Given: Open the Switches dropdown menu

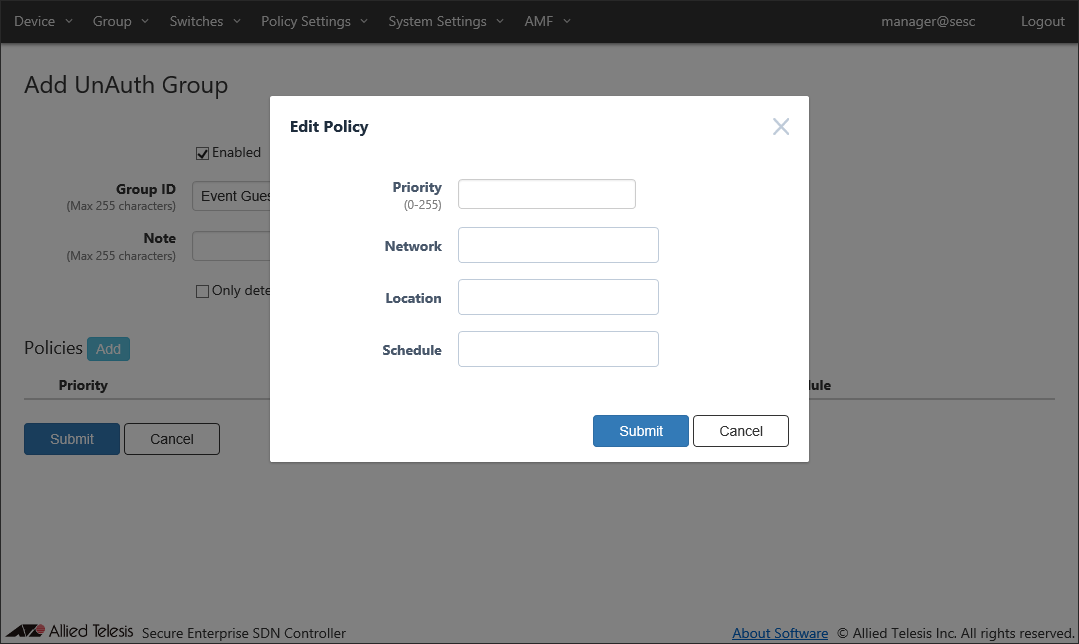Looking at the screenshot, I should coord(204,21).
